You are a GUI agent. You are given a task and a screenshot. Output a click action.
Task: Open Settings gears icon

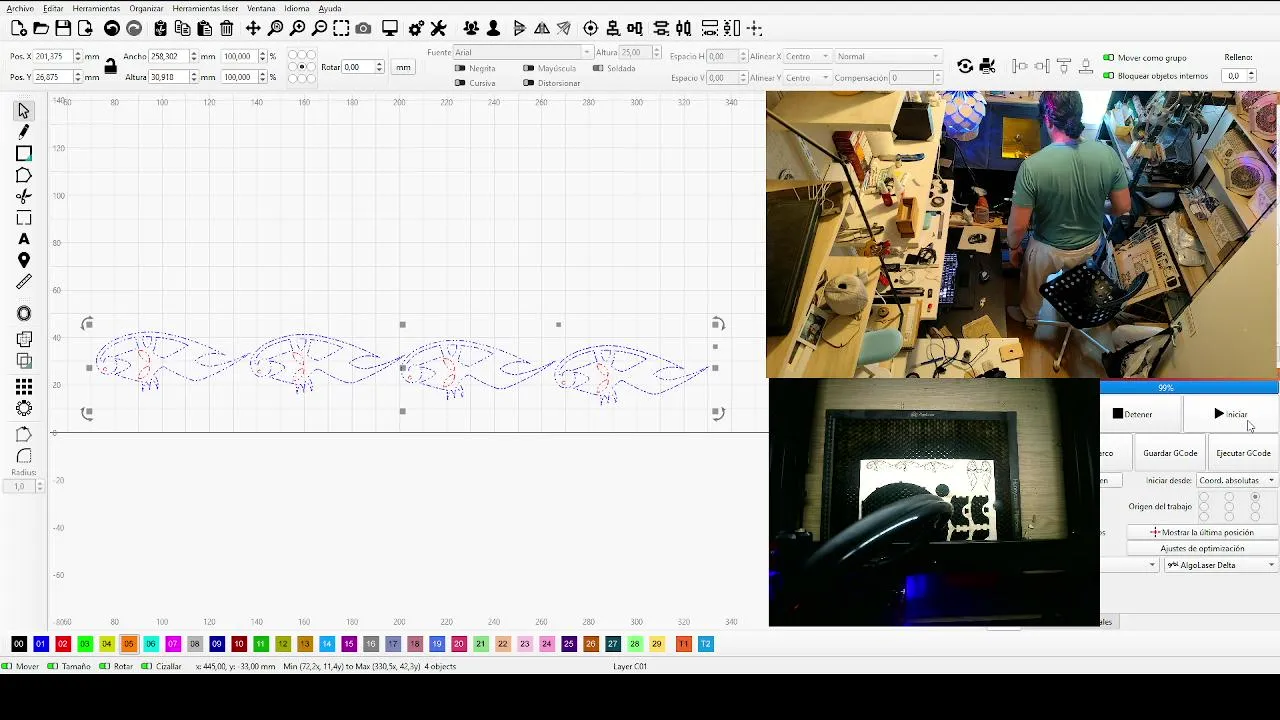416,29
